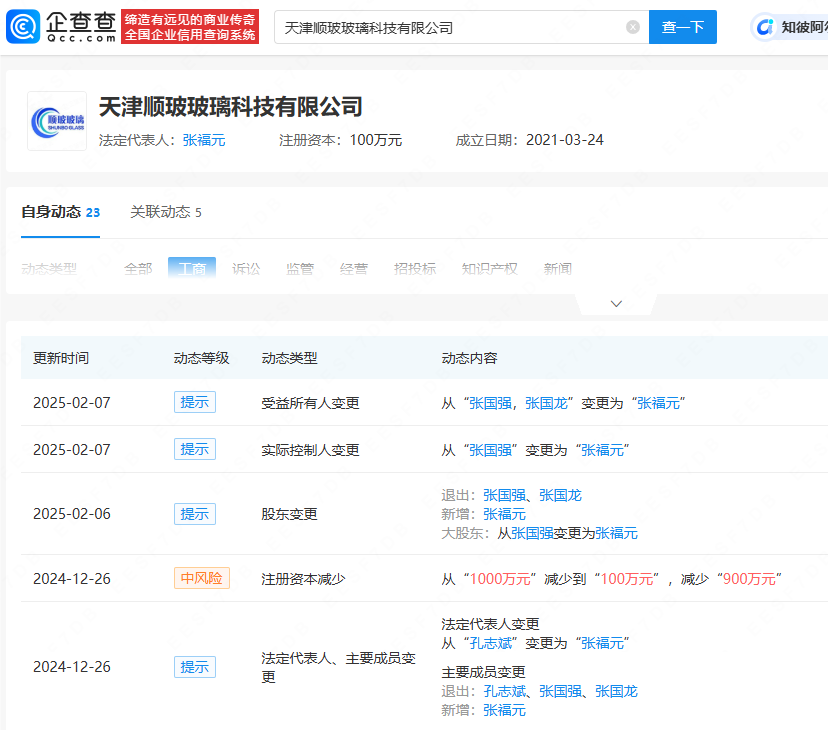The height and width of the screenshot is (730, 828).
Task: Select the 招投标 filter
Action: tap(415, 269)
